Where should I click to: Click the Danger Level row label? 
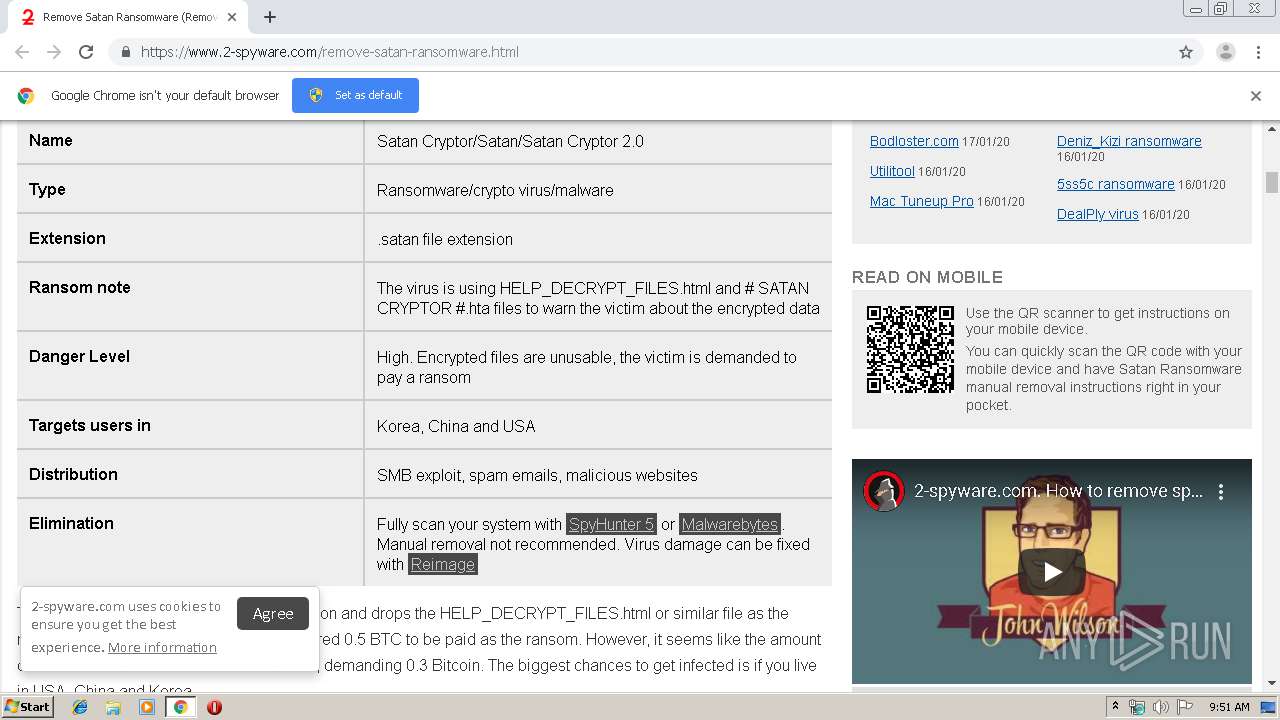[79, 356]
